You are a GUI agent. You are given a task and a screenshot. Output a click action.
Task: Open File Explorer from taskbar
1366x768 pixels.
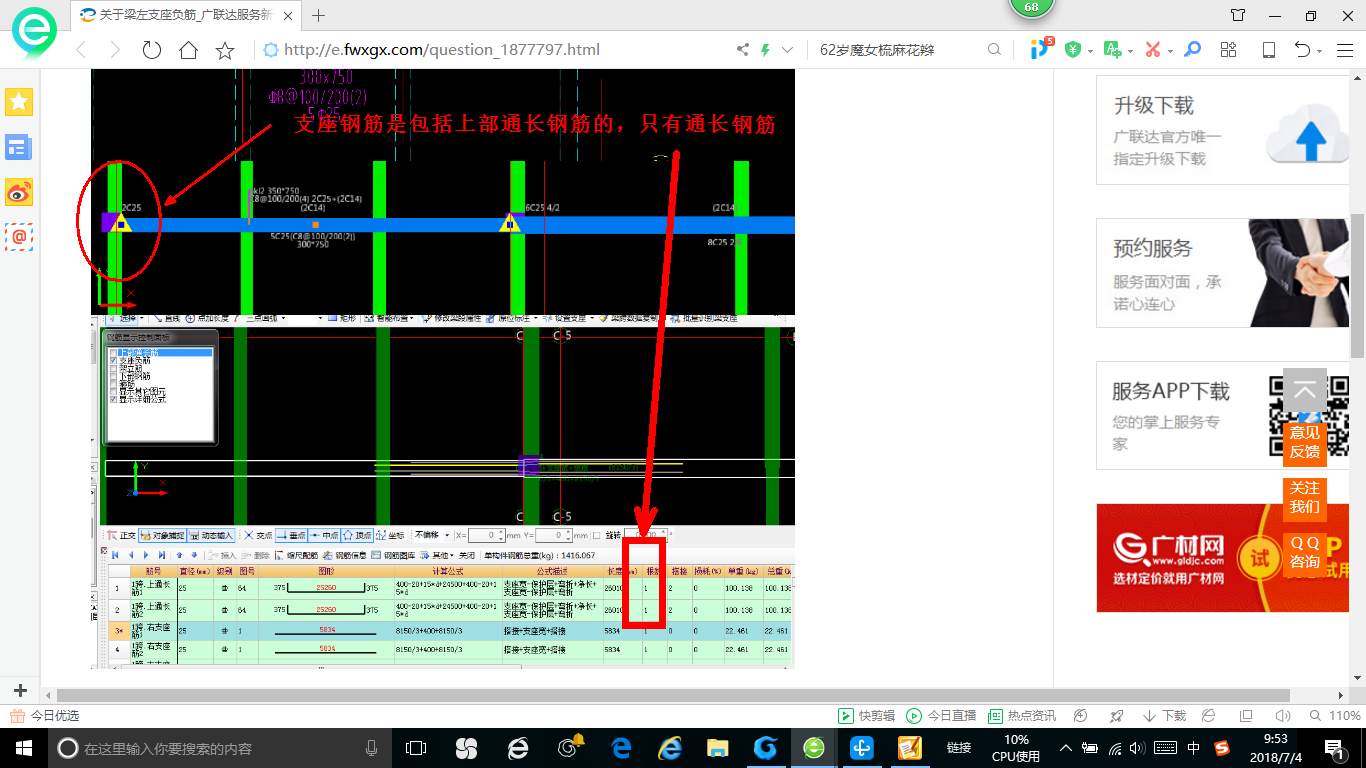click(x=717, y=747)
